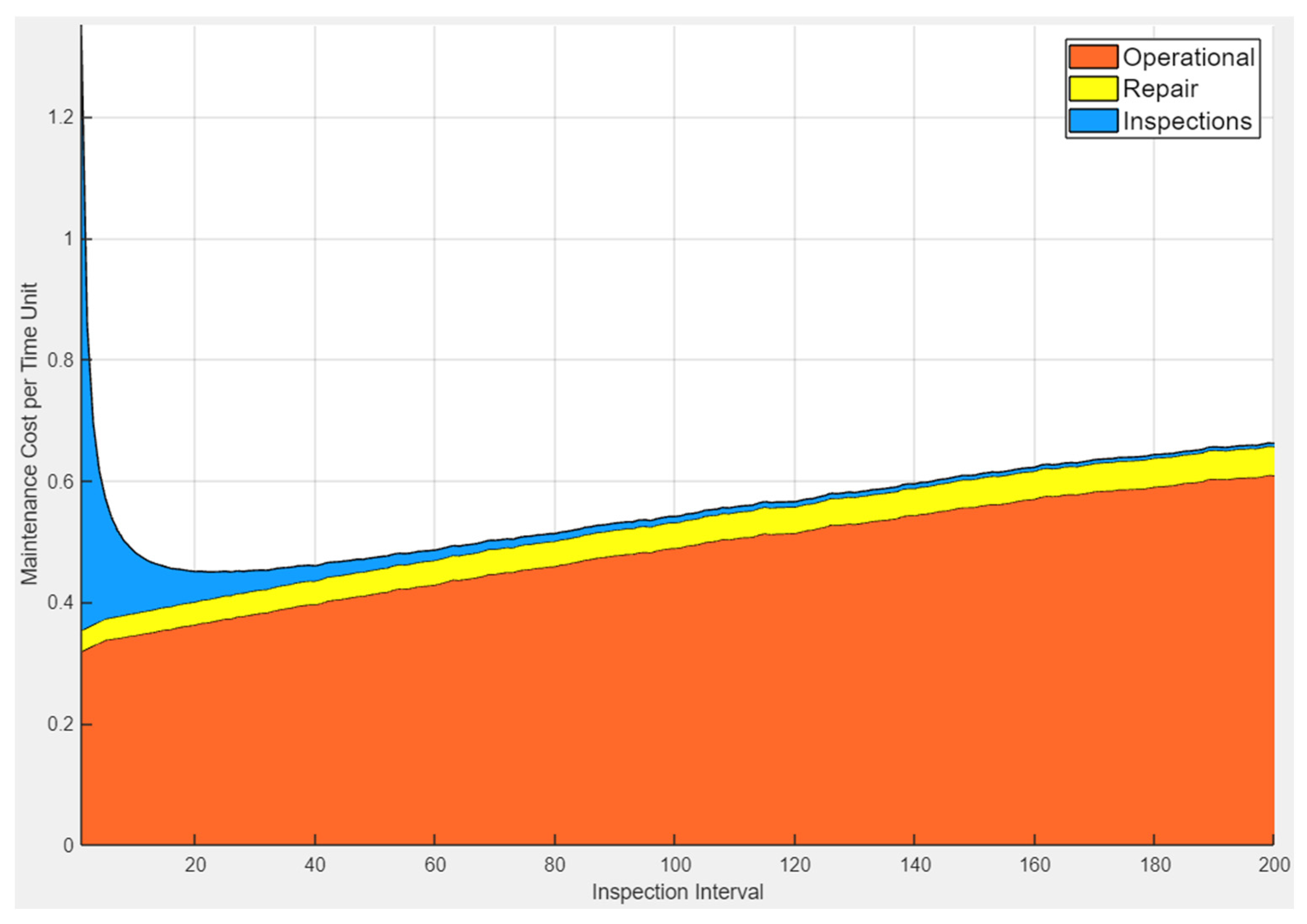Click the 100 tick label on the x-axis
Screen dimensions: 1307x924
point(674,865)
